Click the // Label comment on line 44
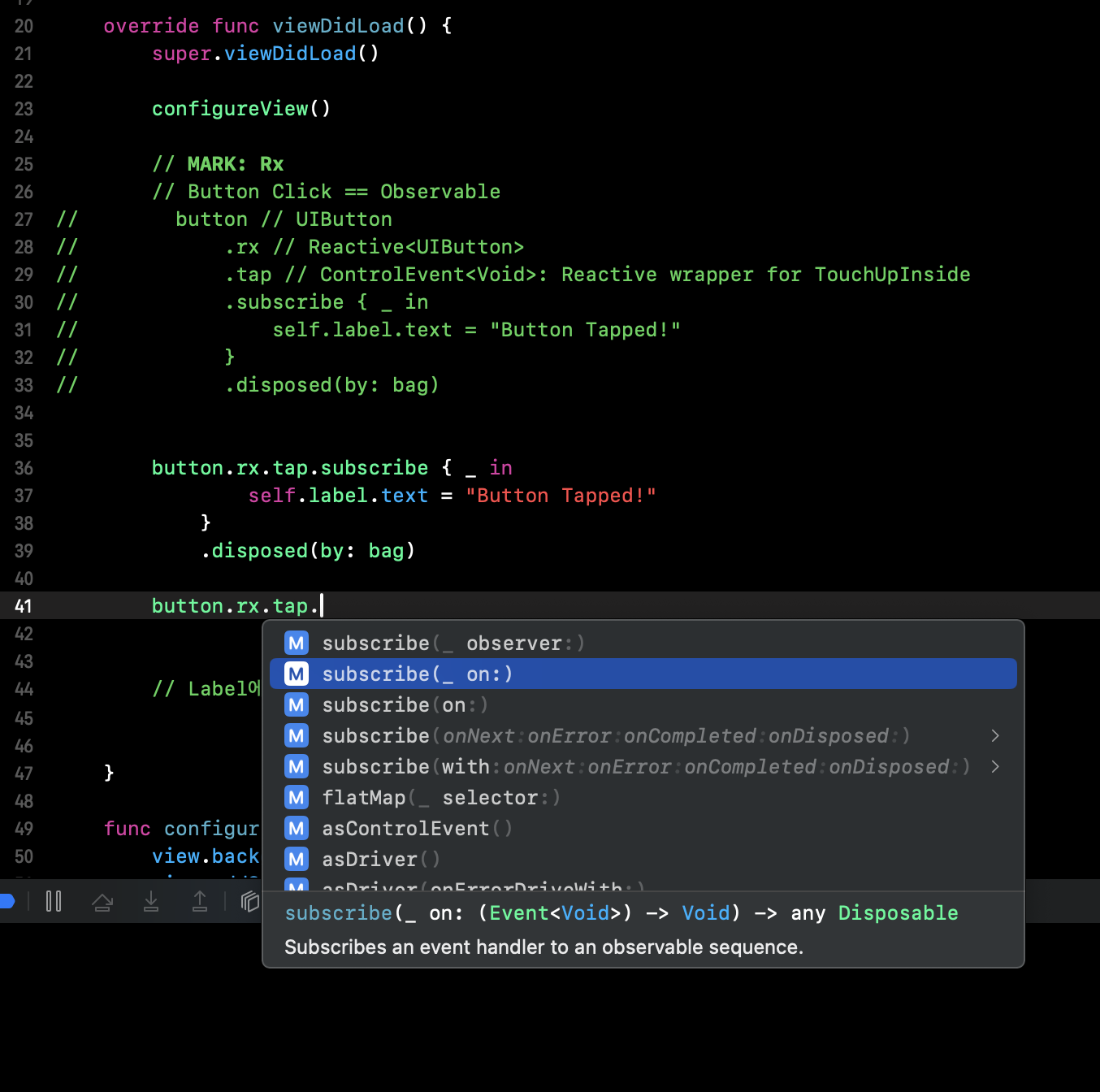1100x1092 pixels. pos(206,689)
